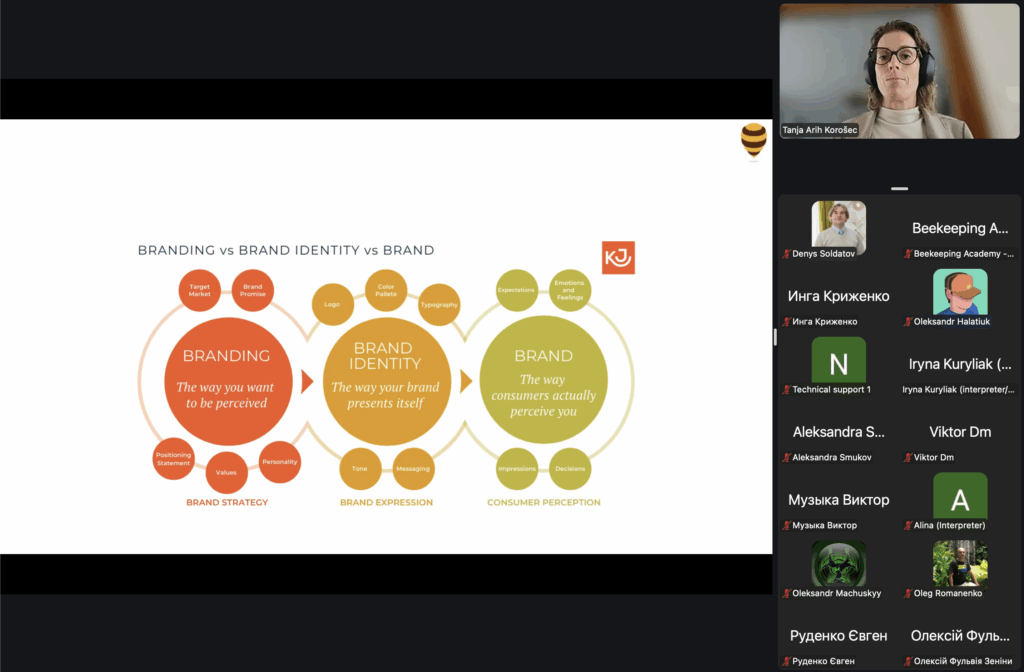Image resolution: width=1024 pixels, height=672 pixels.
Task: Click muted mic icon beside Viktor Dm
Action: point(908,458)
